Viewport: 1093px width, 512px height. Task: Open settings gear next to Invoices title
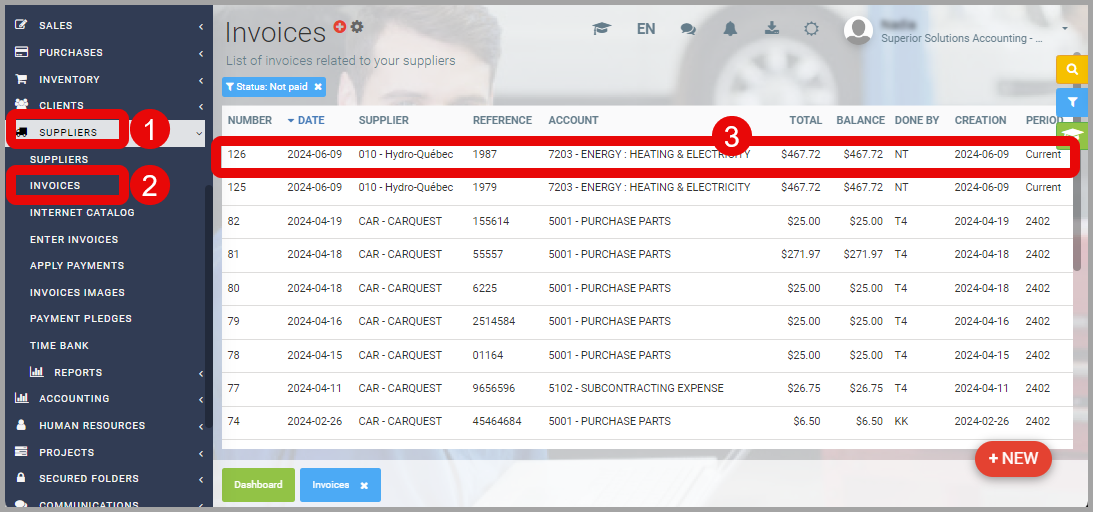tap(357, 27)
